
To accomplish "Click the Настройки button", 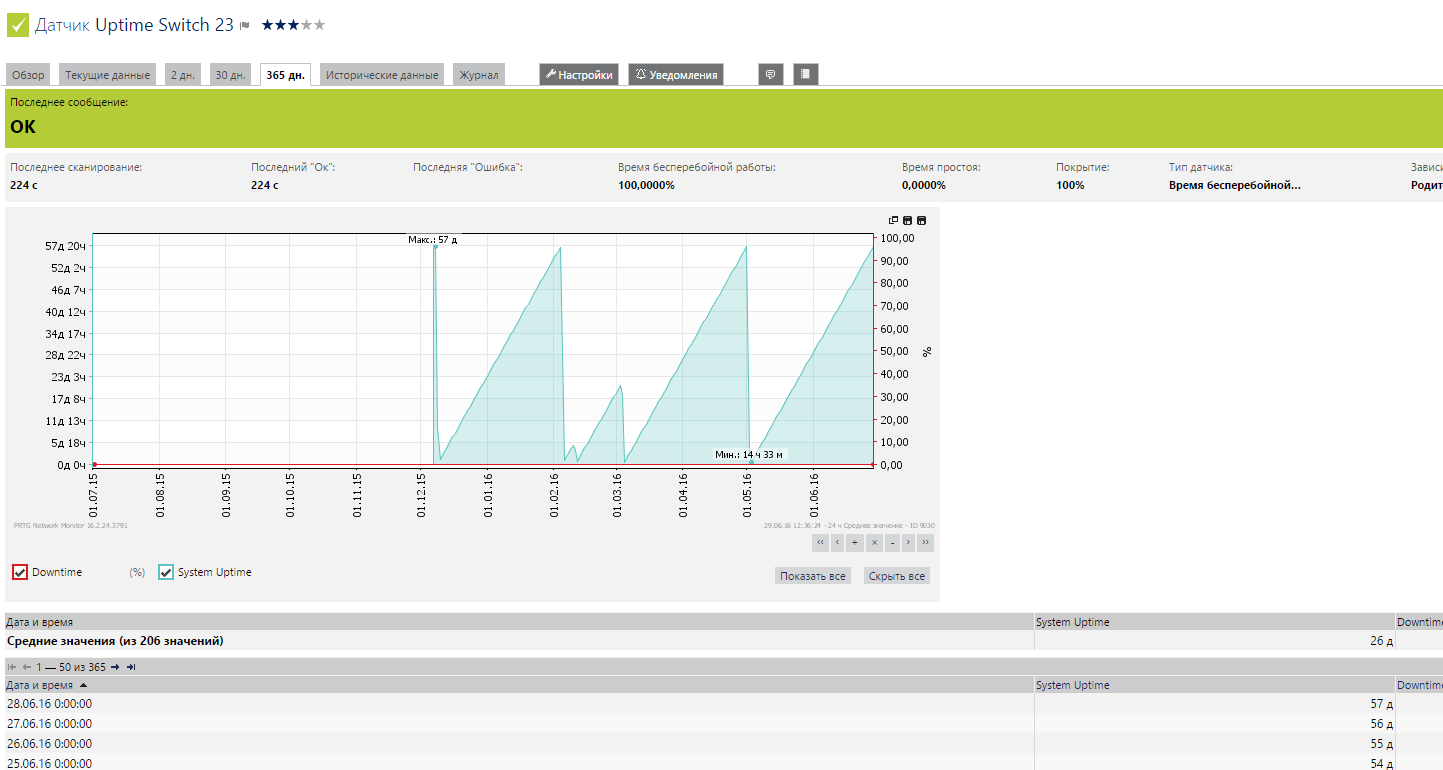I will [x=579, y=75].
